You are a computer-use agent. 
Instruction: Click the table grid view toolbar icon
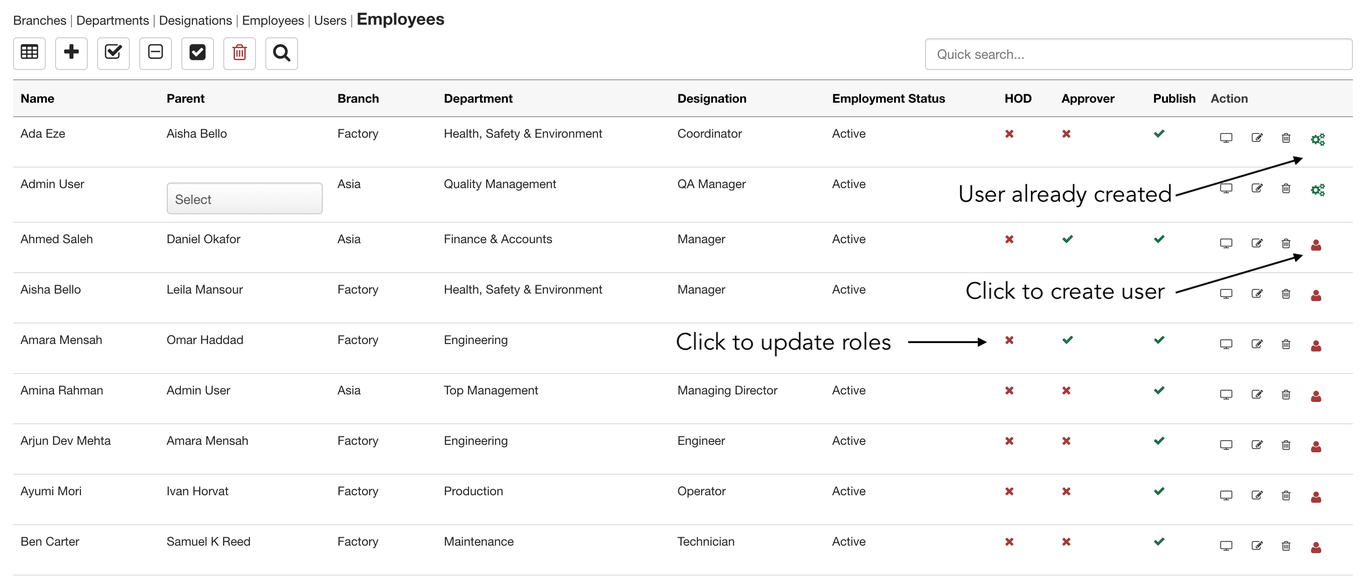click(x=30, y=53)
